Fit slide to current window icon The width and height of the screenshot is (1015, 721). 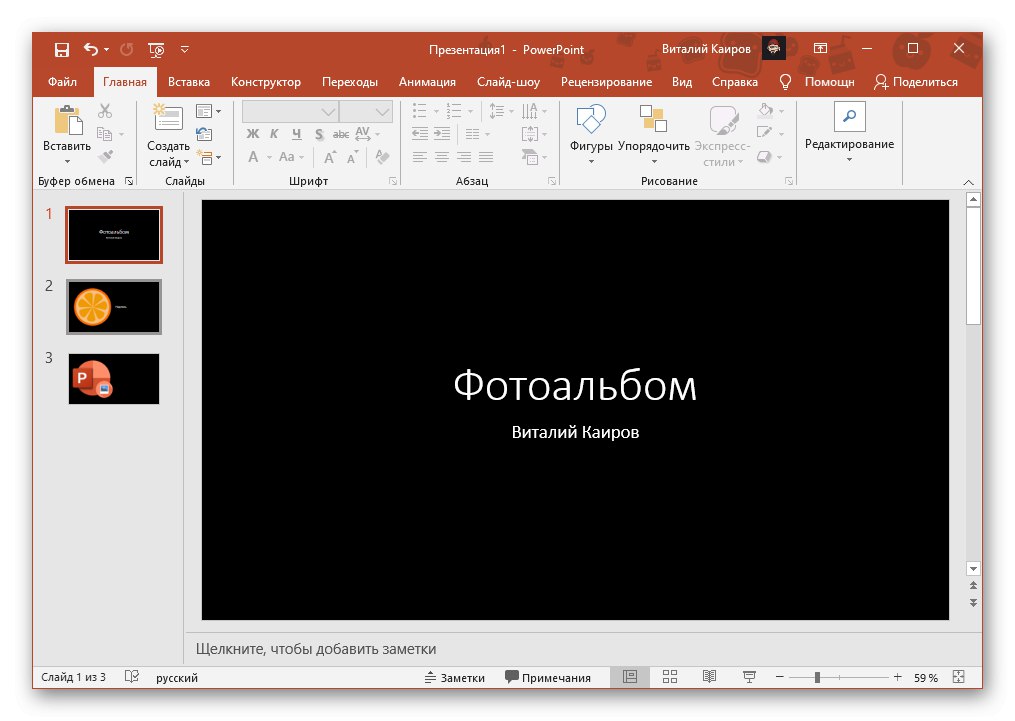[959, 677]
